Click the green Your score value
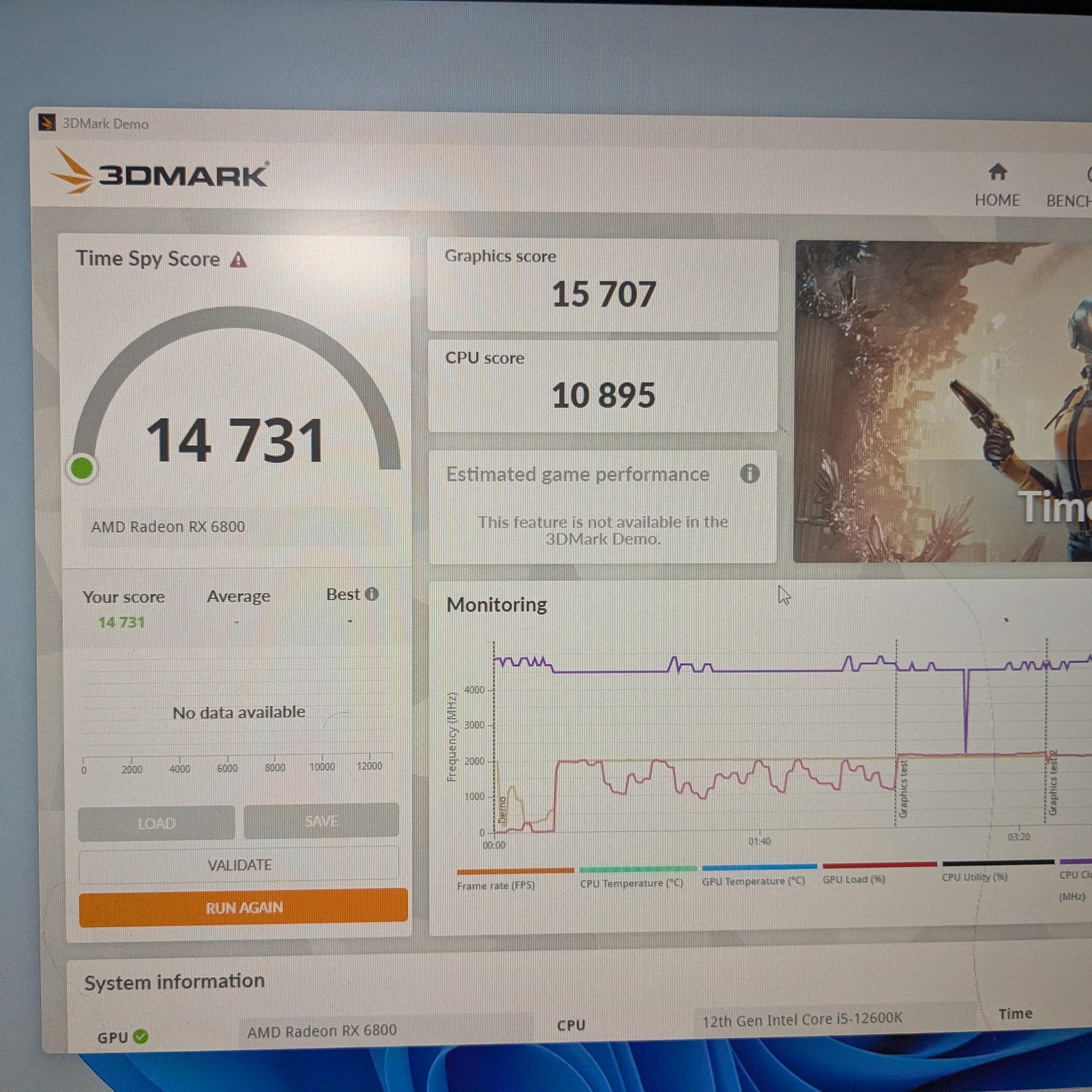Image resolution: width=1092 pixels, height=1092 pixels. click(x=122, y=622)
